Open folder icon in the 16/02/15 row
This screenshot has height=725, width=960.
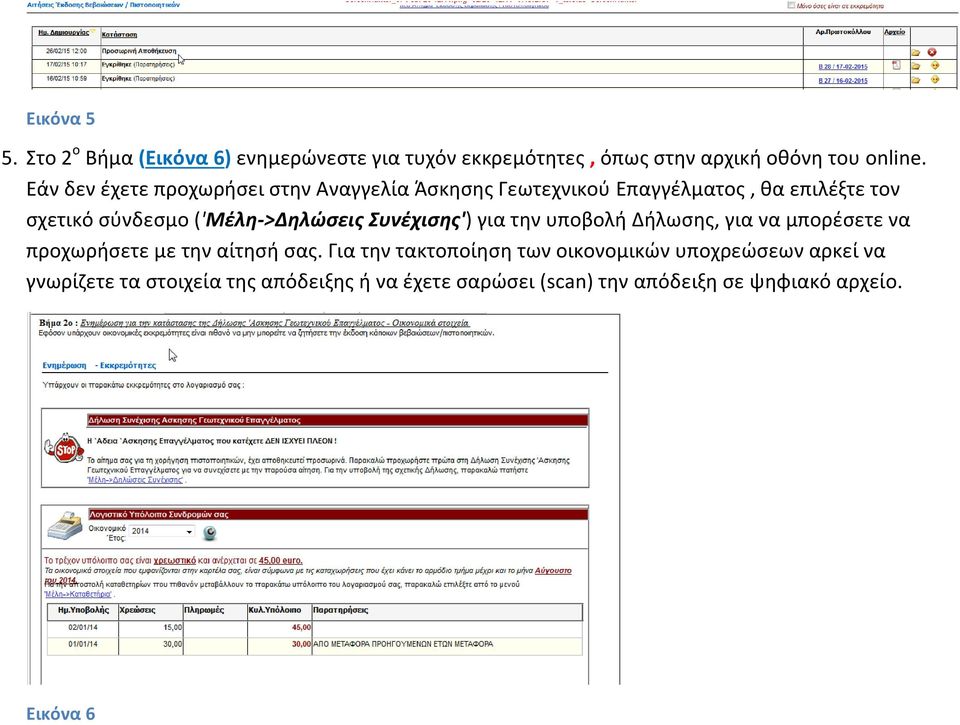pyautogui.click(x=916, y=80)
